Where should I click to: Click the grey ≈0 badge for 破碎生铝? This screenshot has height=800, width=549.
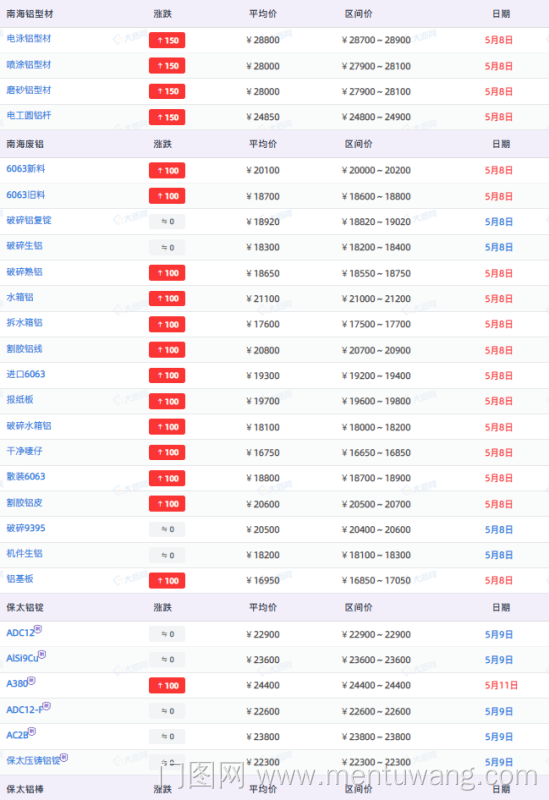point(167,247)
